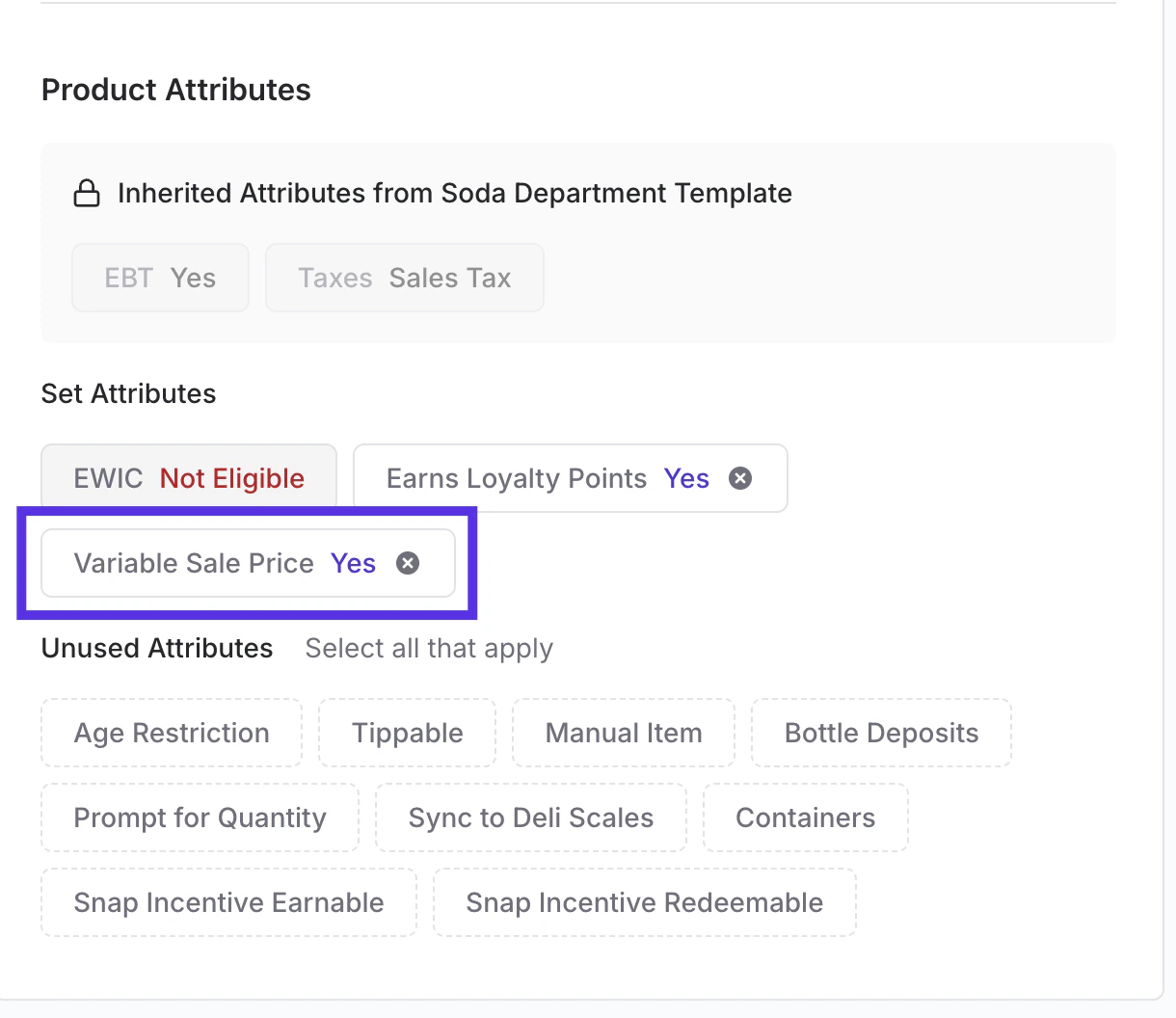Add the Bottle Deposits attribute
1176x1018 pixels.
click(881, 733)
